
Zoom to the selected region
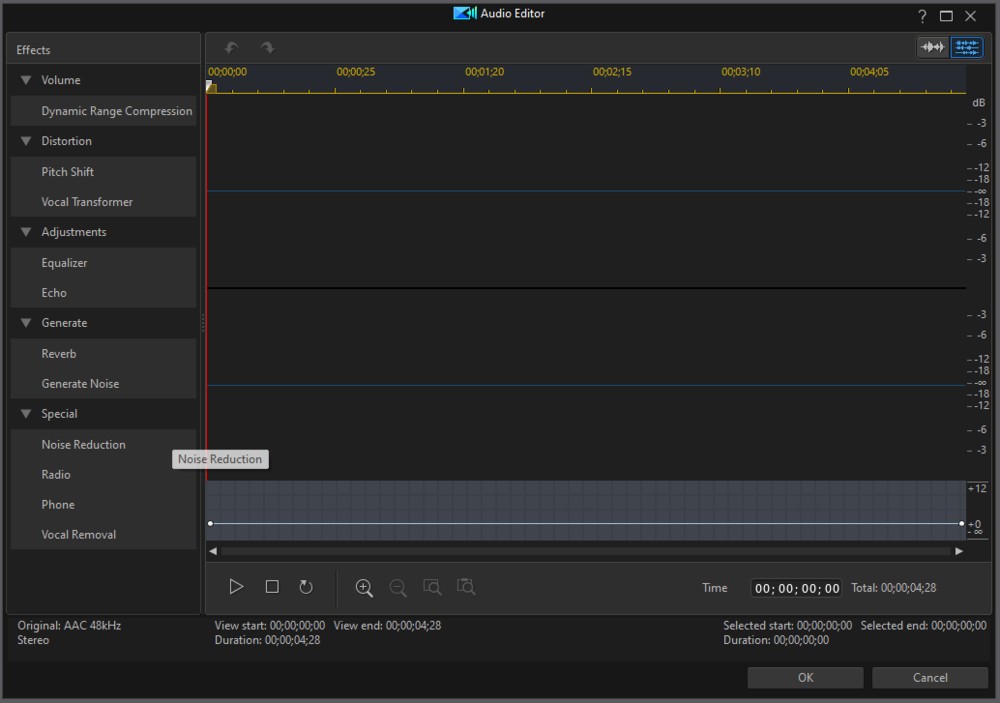click(431, 587)
